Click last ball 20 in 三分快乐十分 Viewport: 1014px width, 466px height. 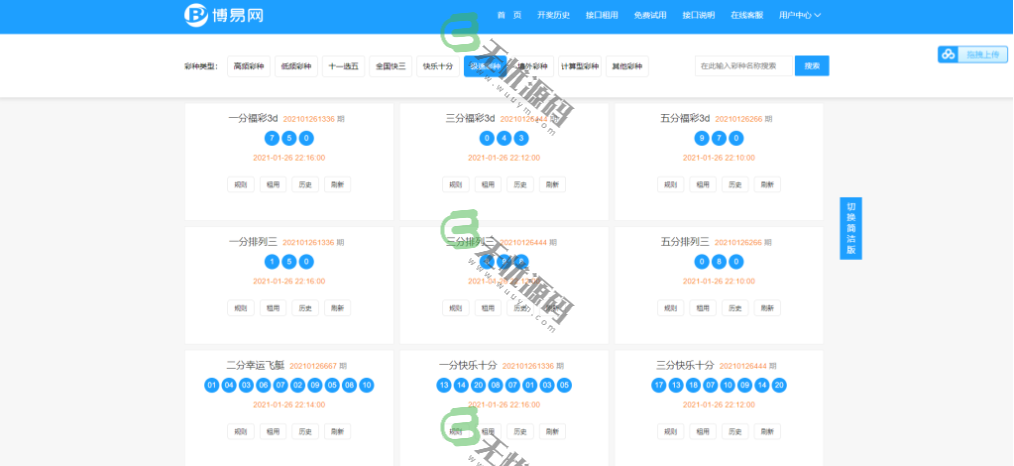click(780, 385)
